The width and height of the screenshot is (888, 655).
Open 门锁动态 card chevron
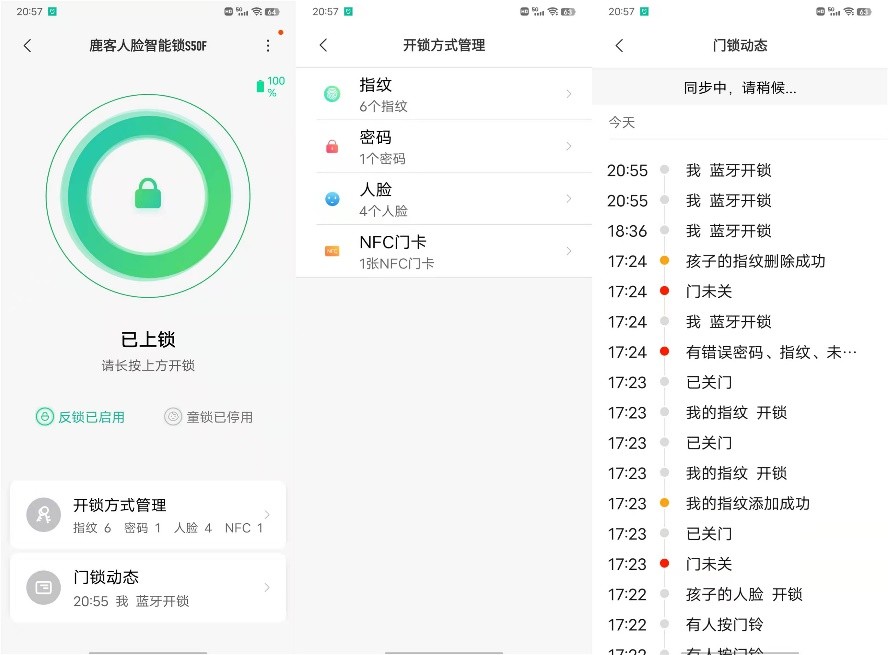pyautogui.click(x=267, y=588)
